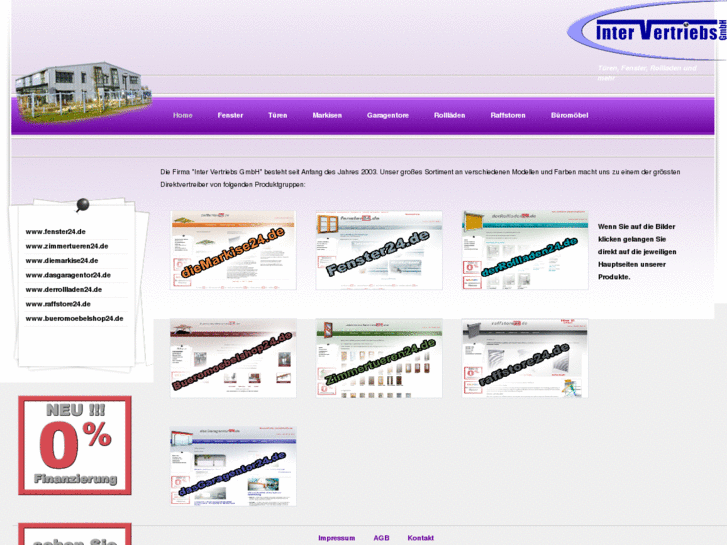
Task: Click the 0% Finanzierung banner
Action: [75, 445]
